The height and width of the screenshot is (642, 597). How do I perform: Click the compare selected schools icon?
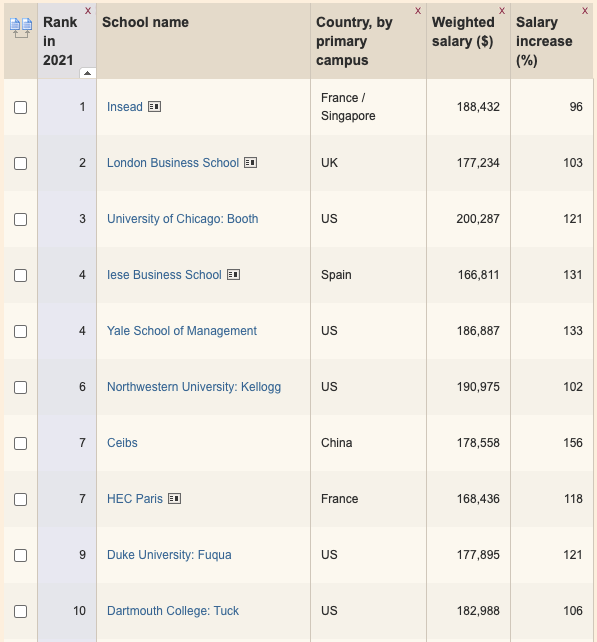pyautogui.click(x=21, y=28)
